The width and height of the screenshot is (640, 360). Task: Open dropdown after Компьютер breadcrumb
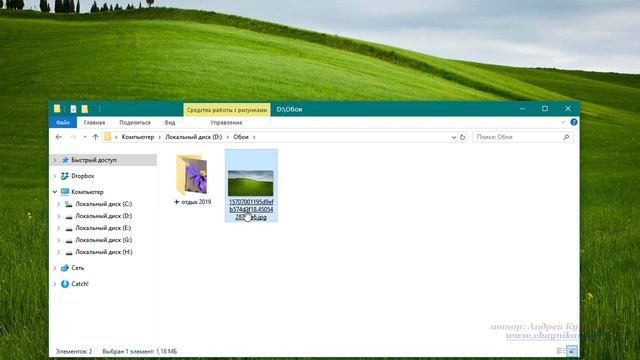[x=160, y=137]
